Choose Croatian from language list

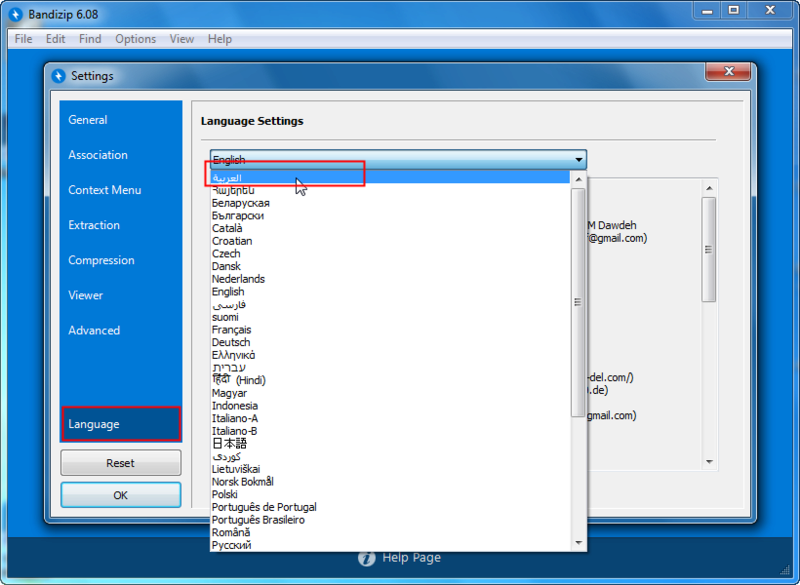390,241
